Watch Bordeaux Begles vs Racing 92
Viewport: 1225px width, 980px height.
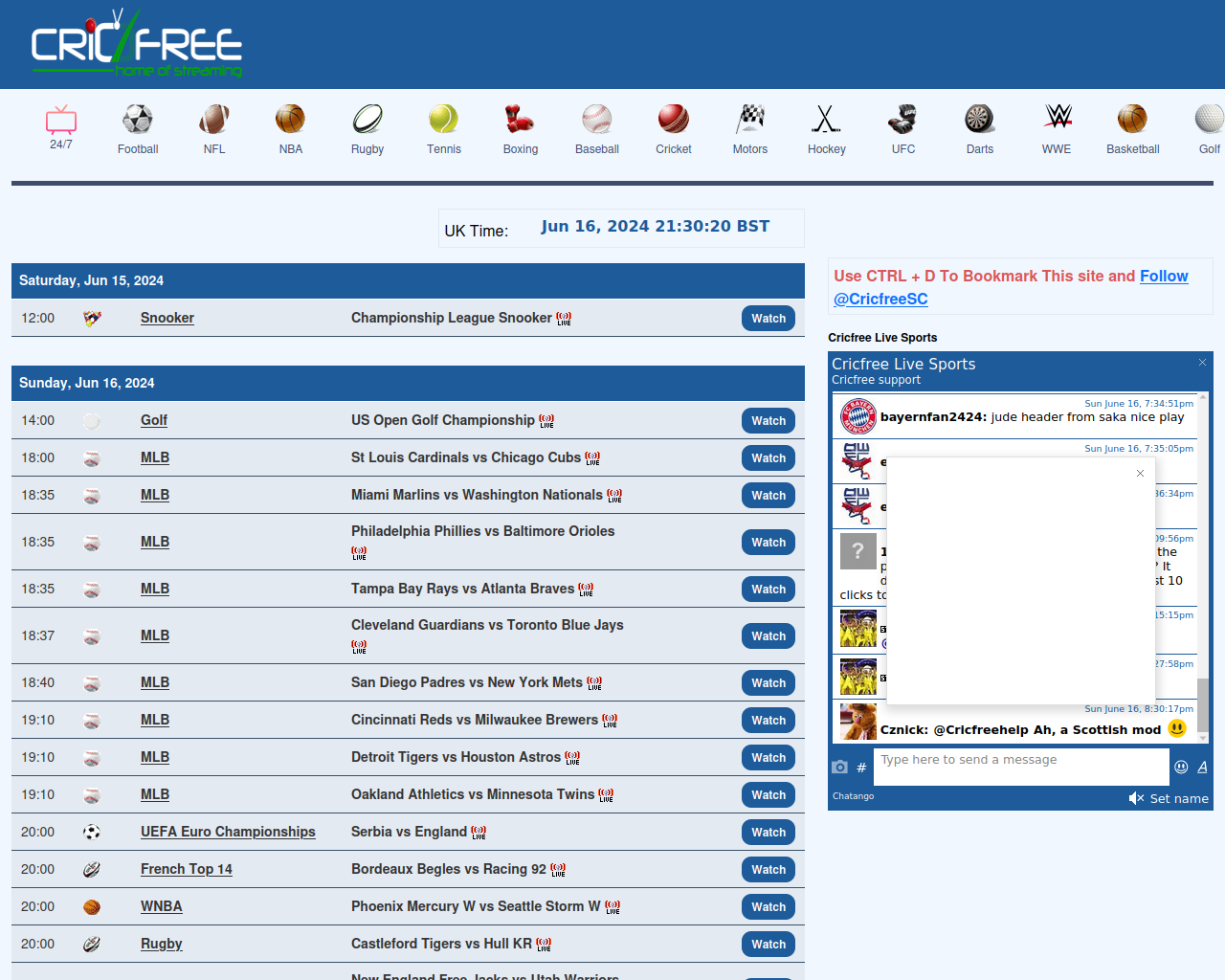[768, 870]
